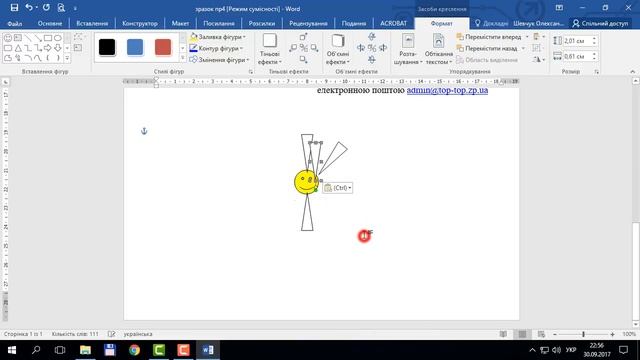Viewport: 640px width, 360px height.
Task: Open the Align objects dropdown
Action: [539, 37]
